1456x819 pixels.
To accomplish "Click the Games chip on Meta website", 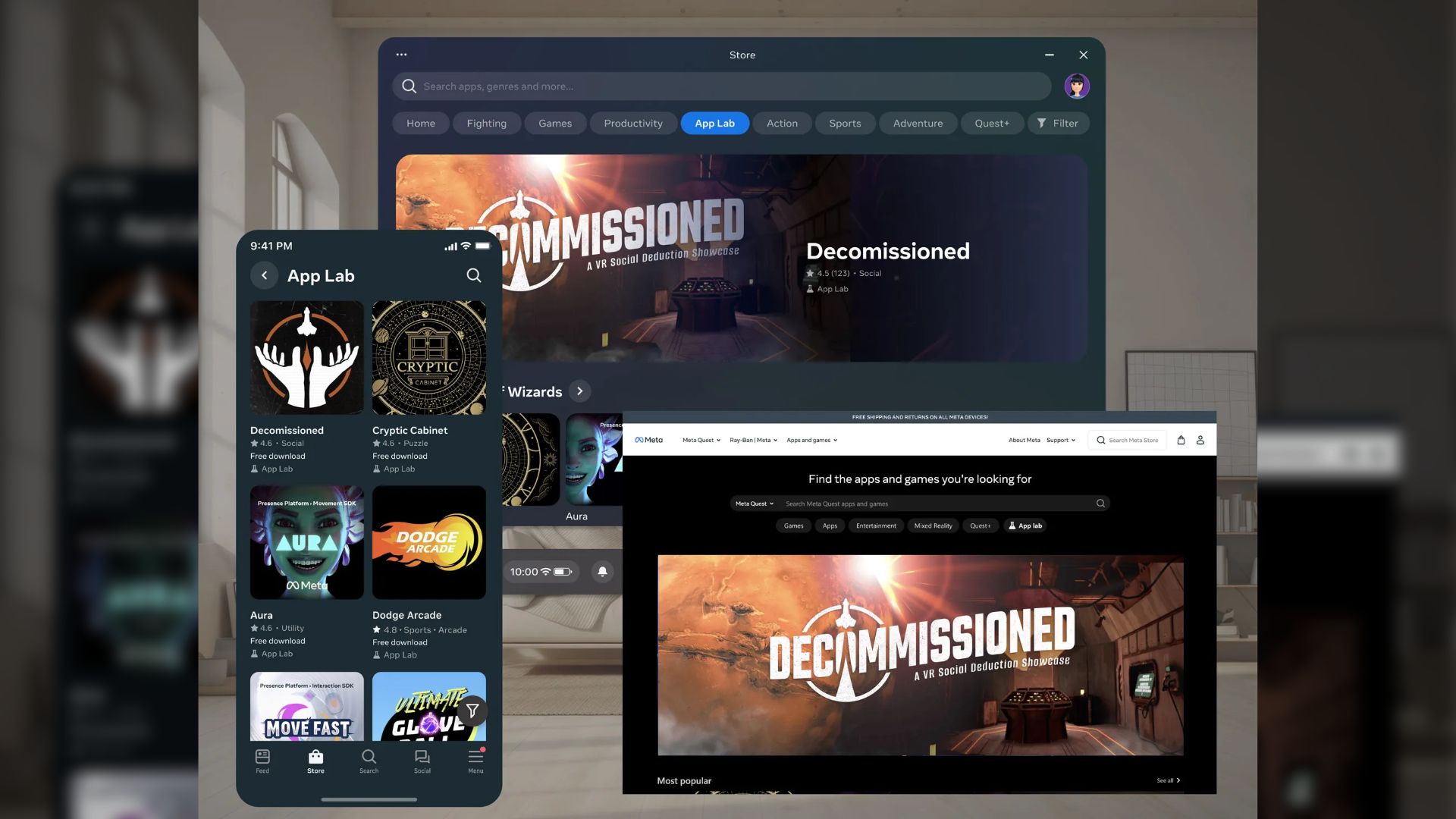I will (x=793, y=526).
